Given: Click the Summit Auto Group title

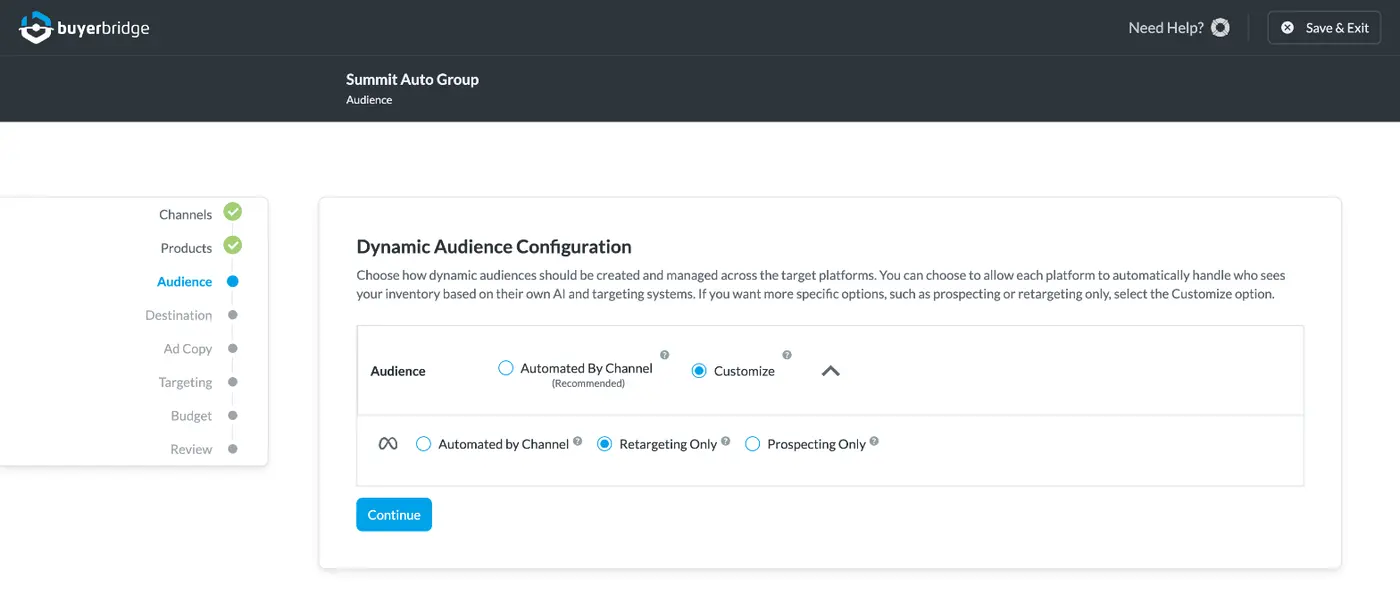Looking at the screenshot, I should click(x=412, y=79).
